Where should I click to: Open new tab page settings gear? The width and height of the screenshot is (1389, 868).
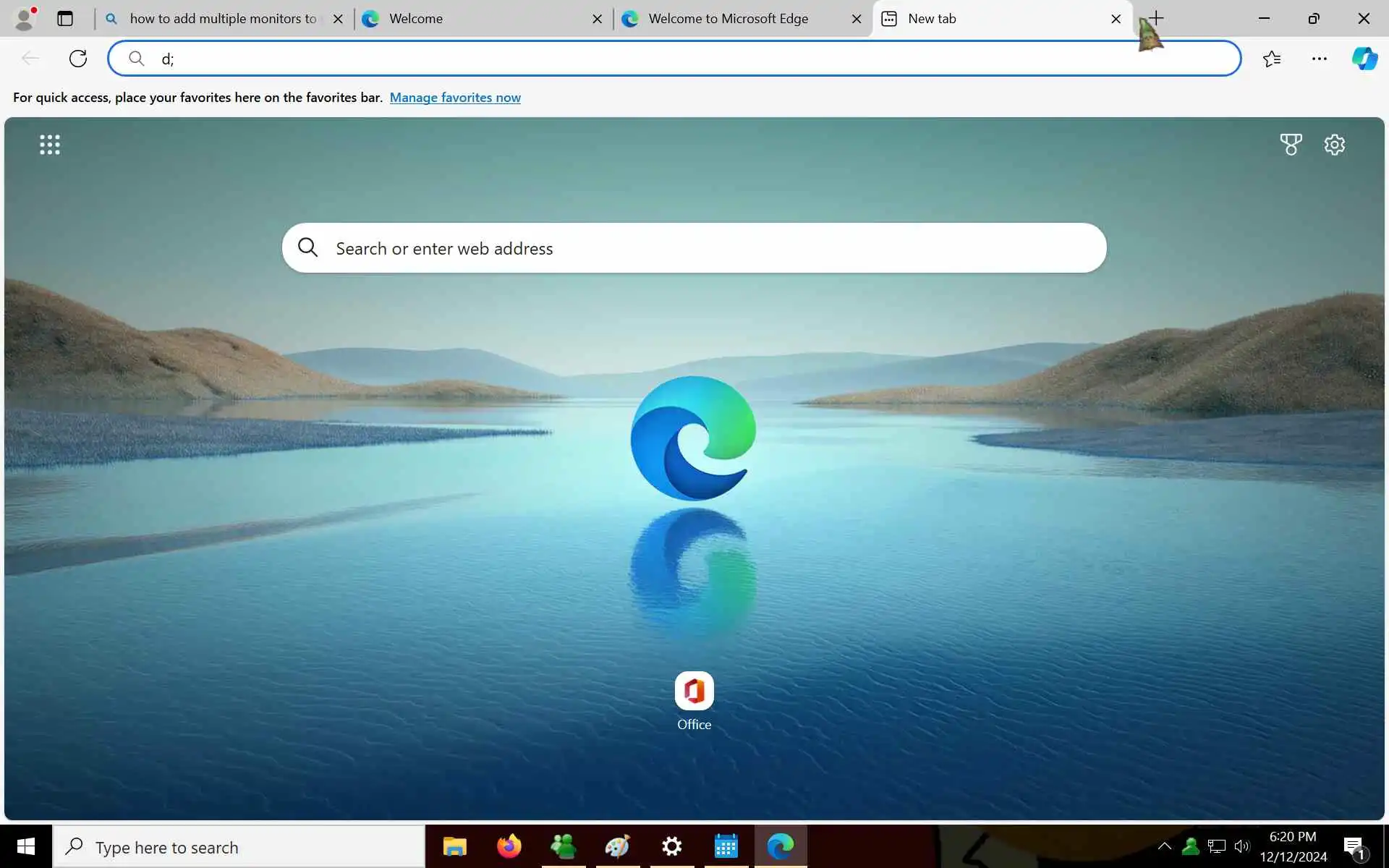click(1334, 145)
